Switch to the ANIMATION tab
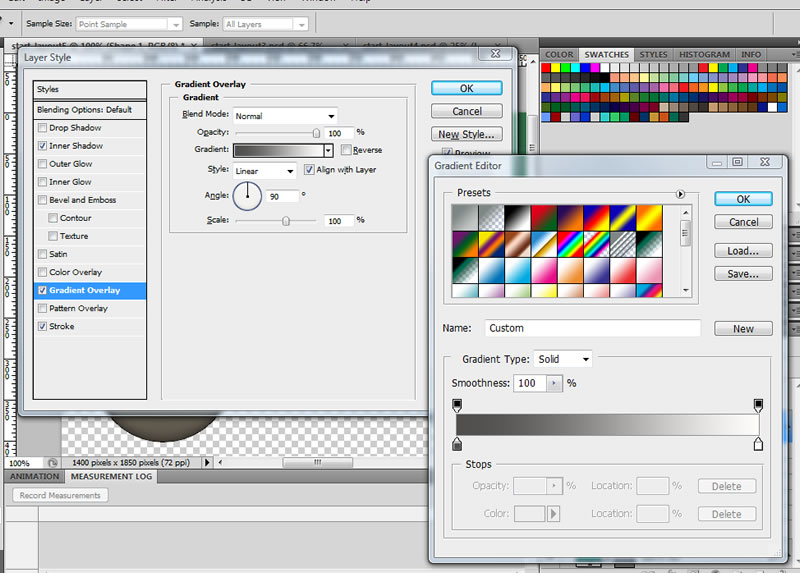This screenshot has width=800, height=573. pyautogui.click(x=34, y=476)
